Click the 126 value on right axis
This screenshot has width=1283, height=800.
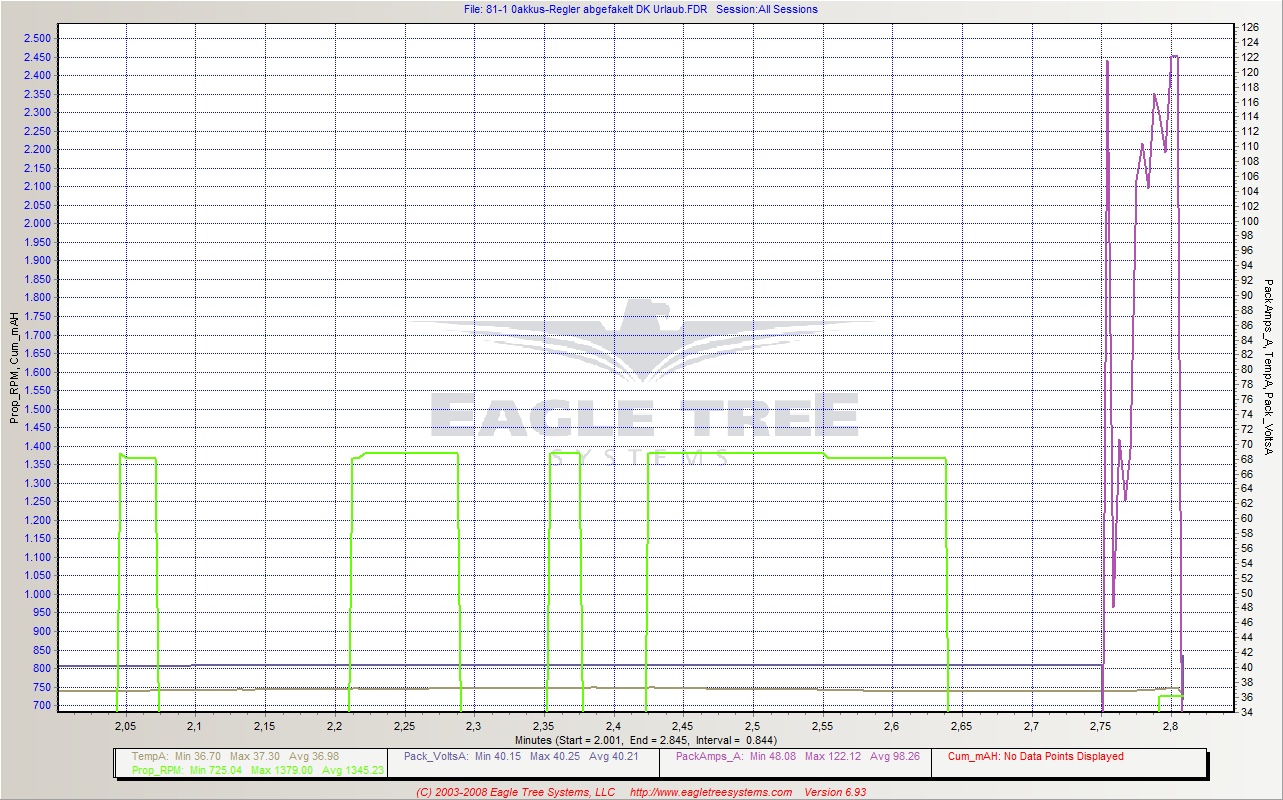tap(1250, 28)
